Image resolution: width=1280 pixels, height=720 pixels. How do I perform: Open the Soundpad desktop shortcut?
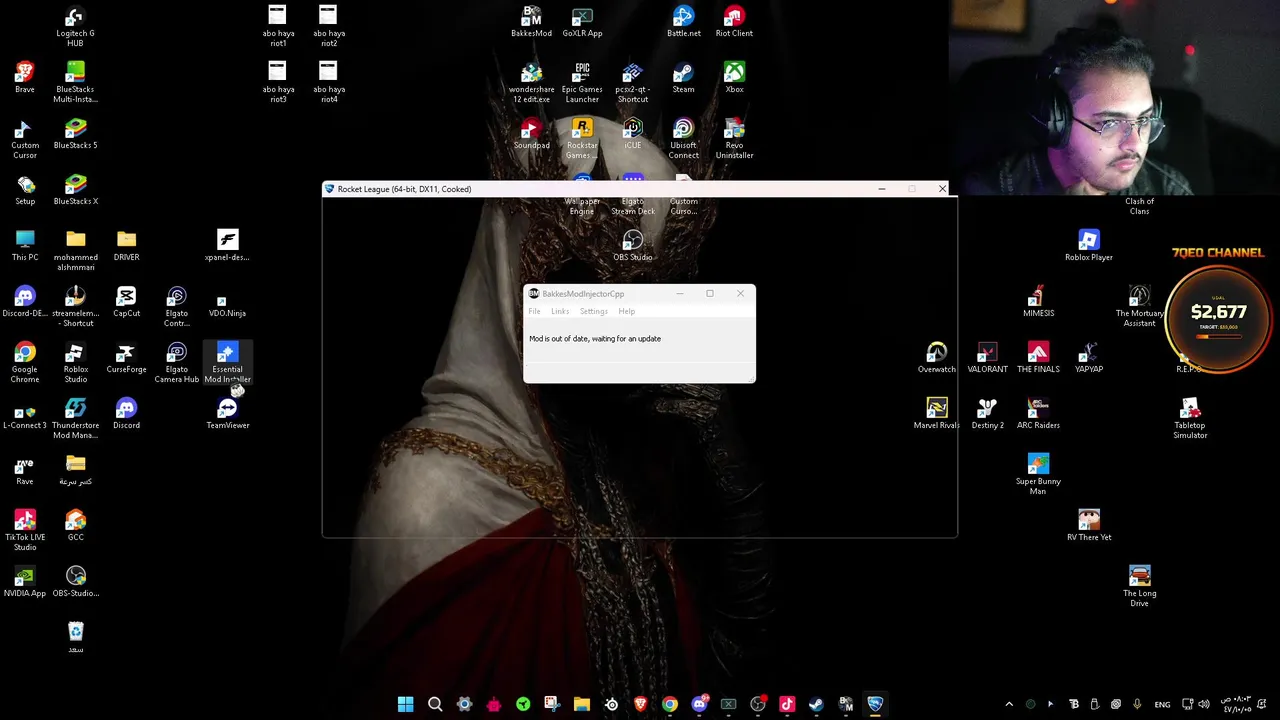(531, 134)
